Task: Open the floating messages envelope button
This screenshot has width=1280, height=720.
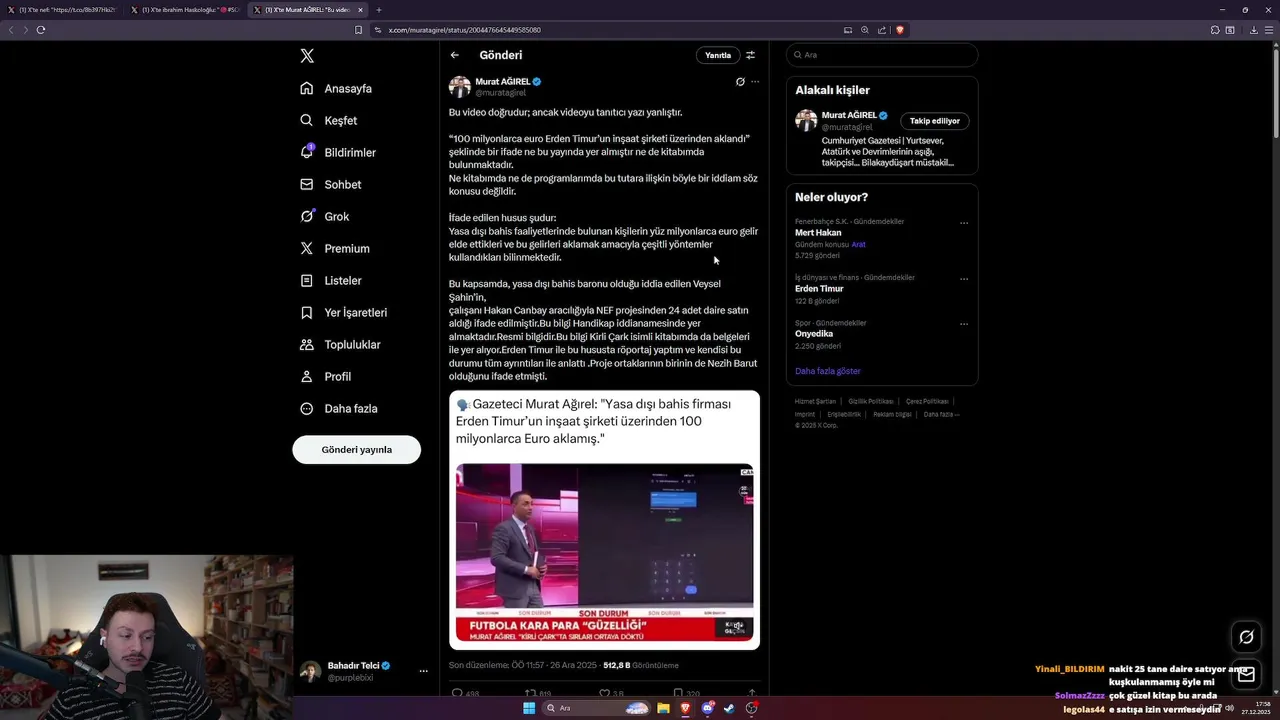Action: (1246, 675)
